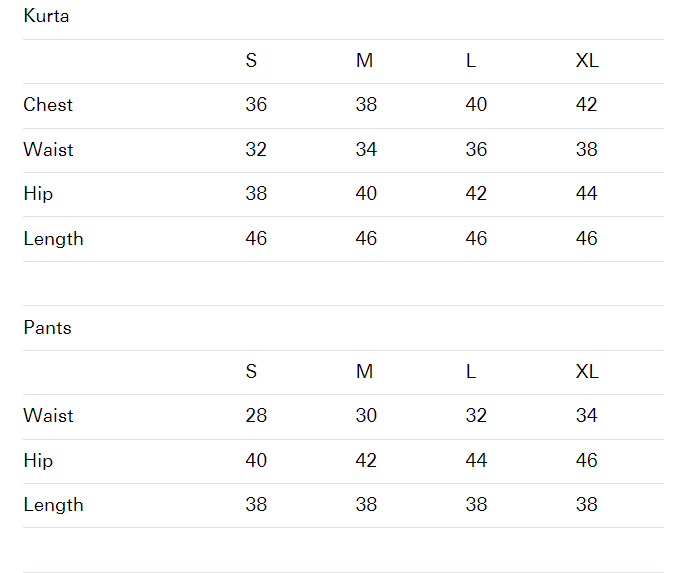Screen dimensions: 673x573
Task: Select Kurta hip value for size L
Action: click(x=477, y=193)
